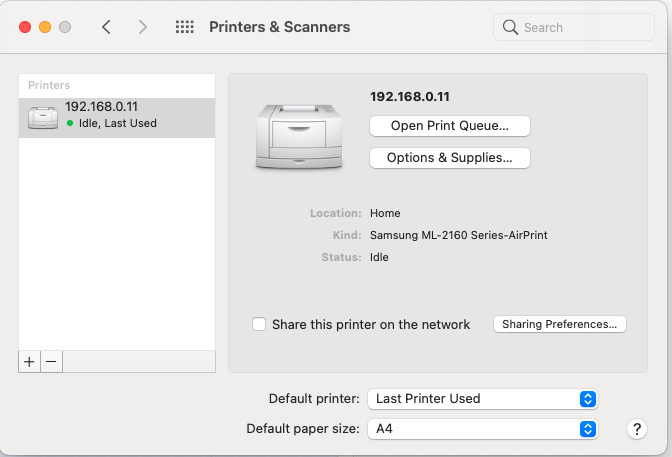Expand the Default printer dropdown
The image size is (672, 457).
coord(483,398)
